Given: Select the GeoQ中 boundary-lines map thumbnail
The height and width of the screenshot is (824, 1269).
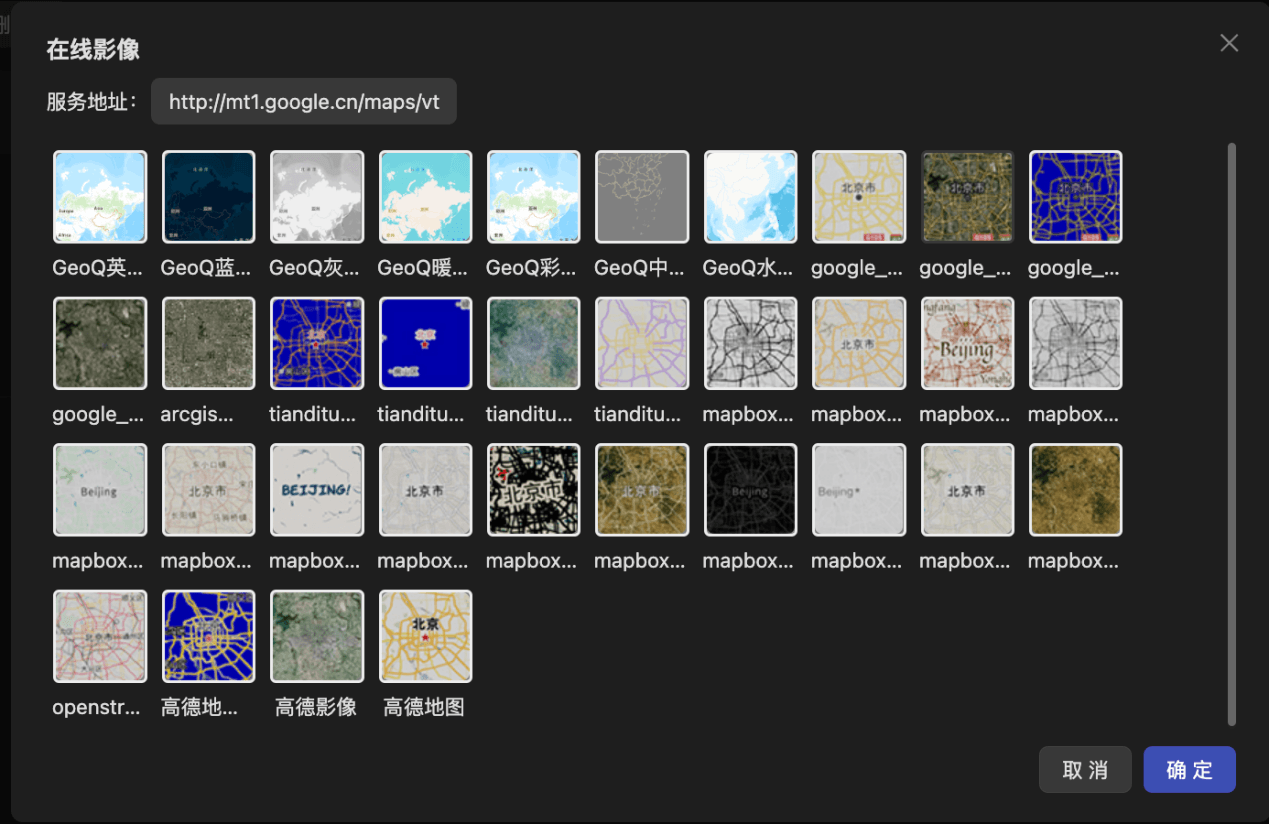Looking at the screenshot, I should click(x=641, y=197).
